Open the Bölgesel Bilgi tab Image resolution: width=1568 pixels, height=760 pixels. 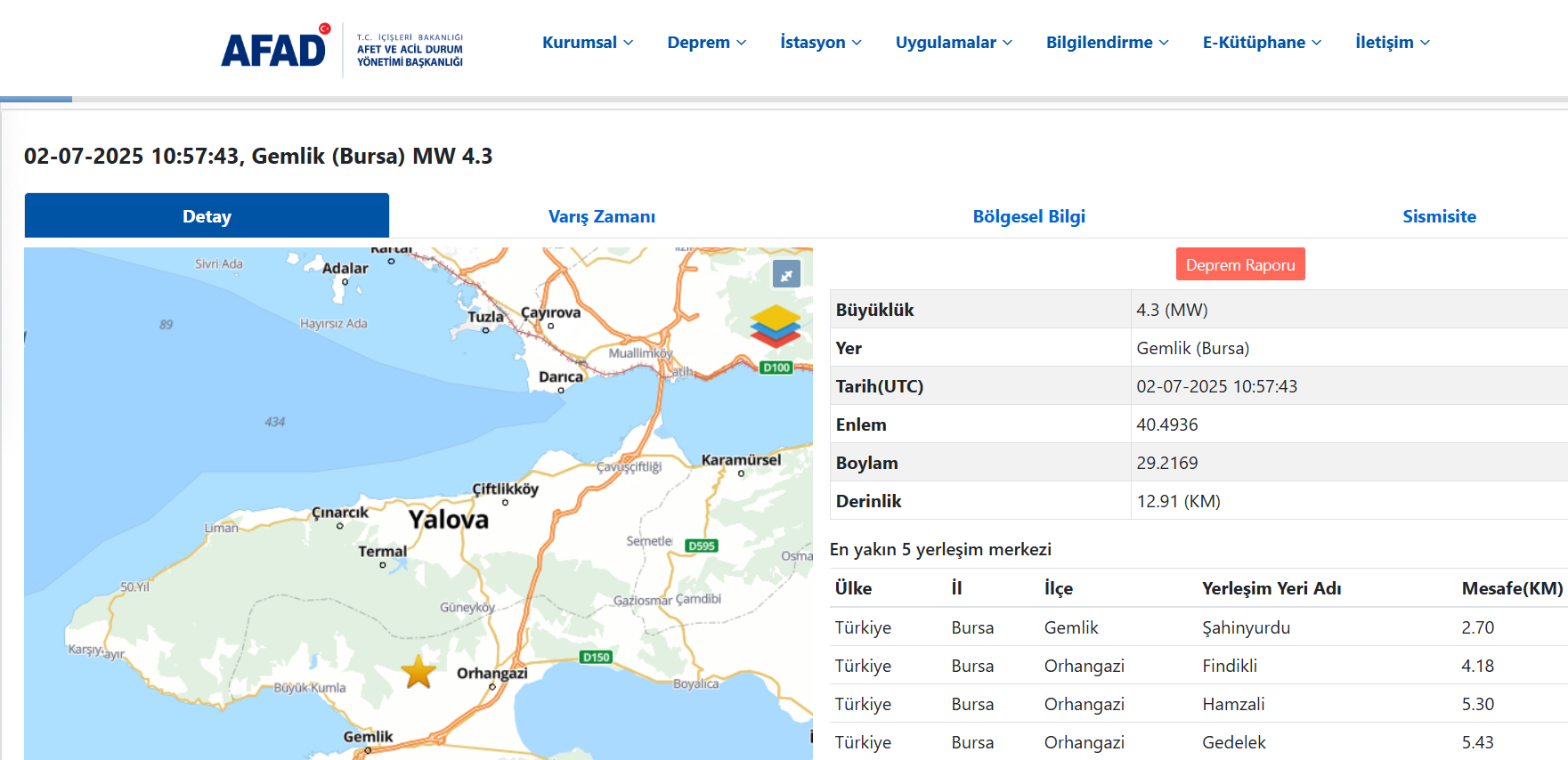point(1028,216)
